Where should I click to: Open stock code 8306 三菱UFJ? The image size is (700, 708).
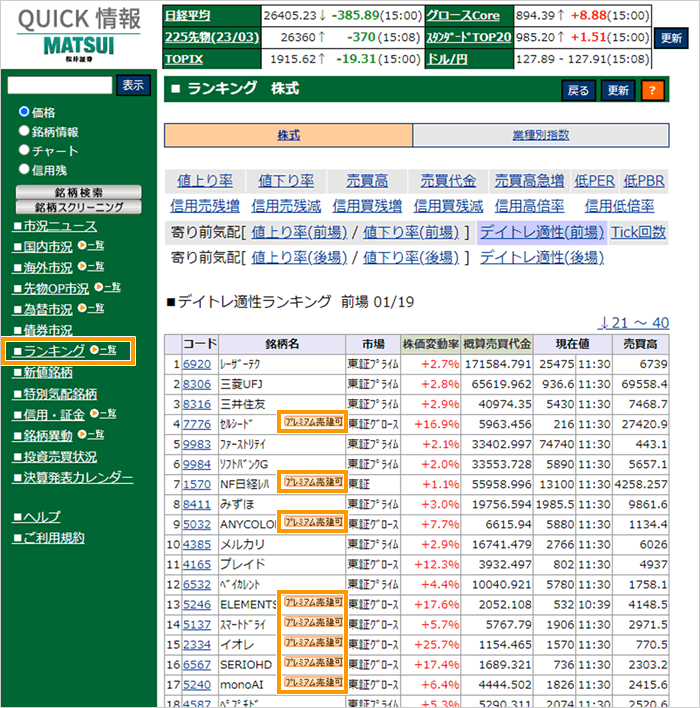tap(197, 384)
